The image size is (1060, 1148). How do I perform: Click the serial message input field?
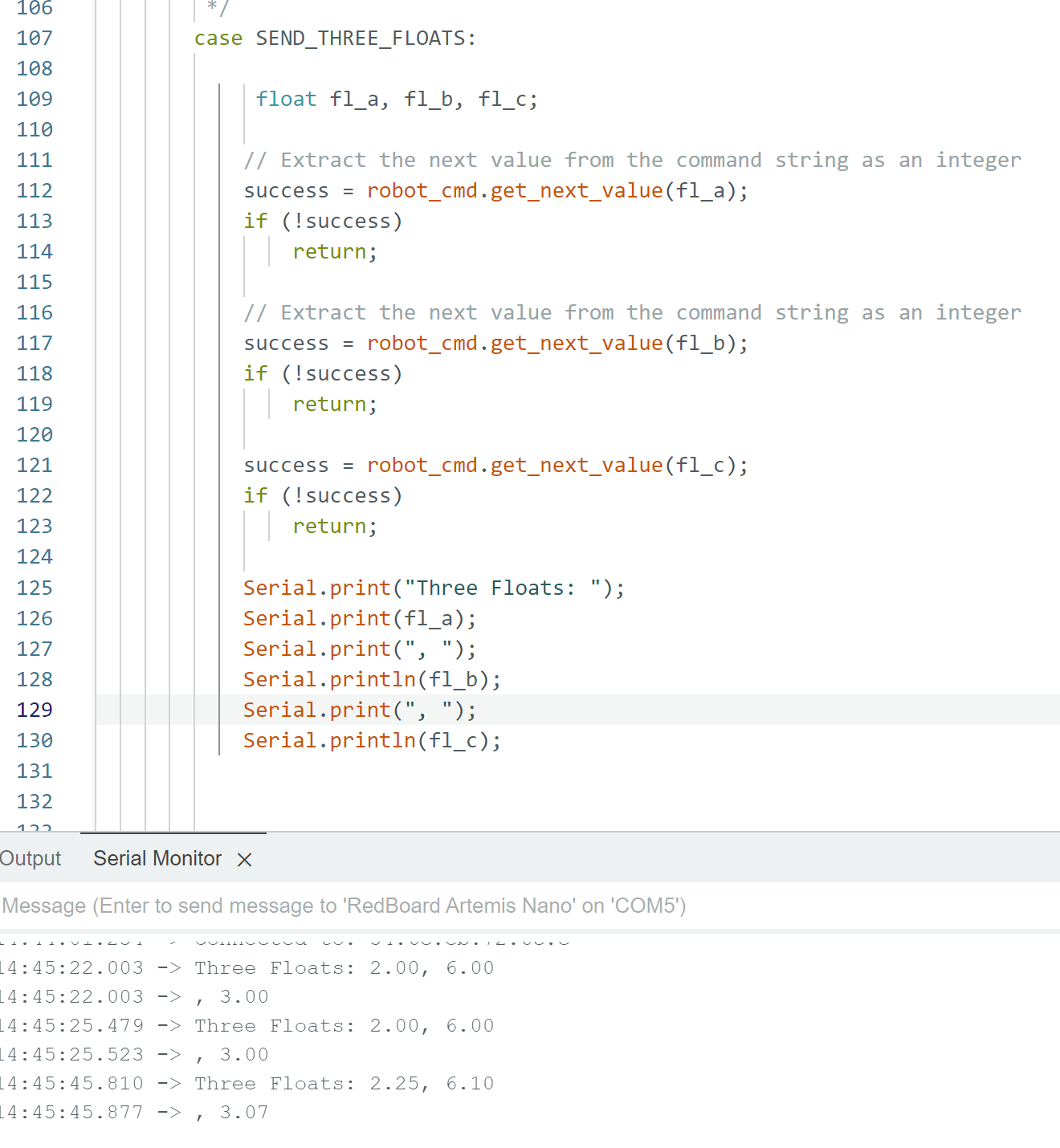[530, 906]
